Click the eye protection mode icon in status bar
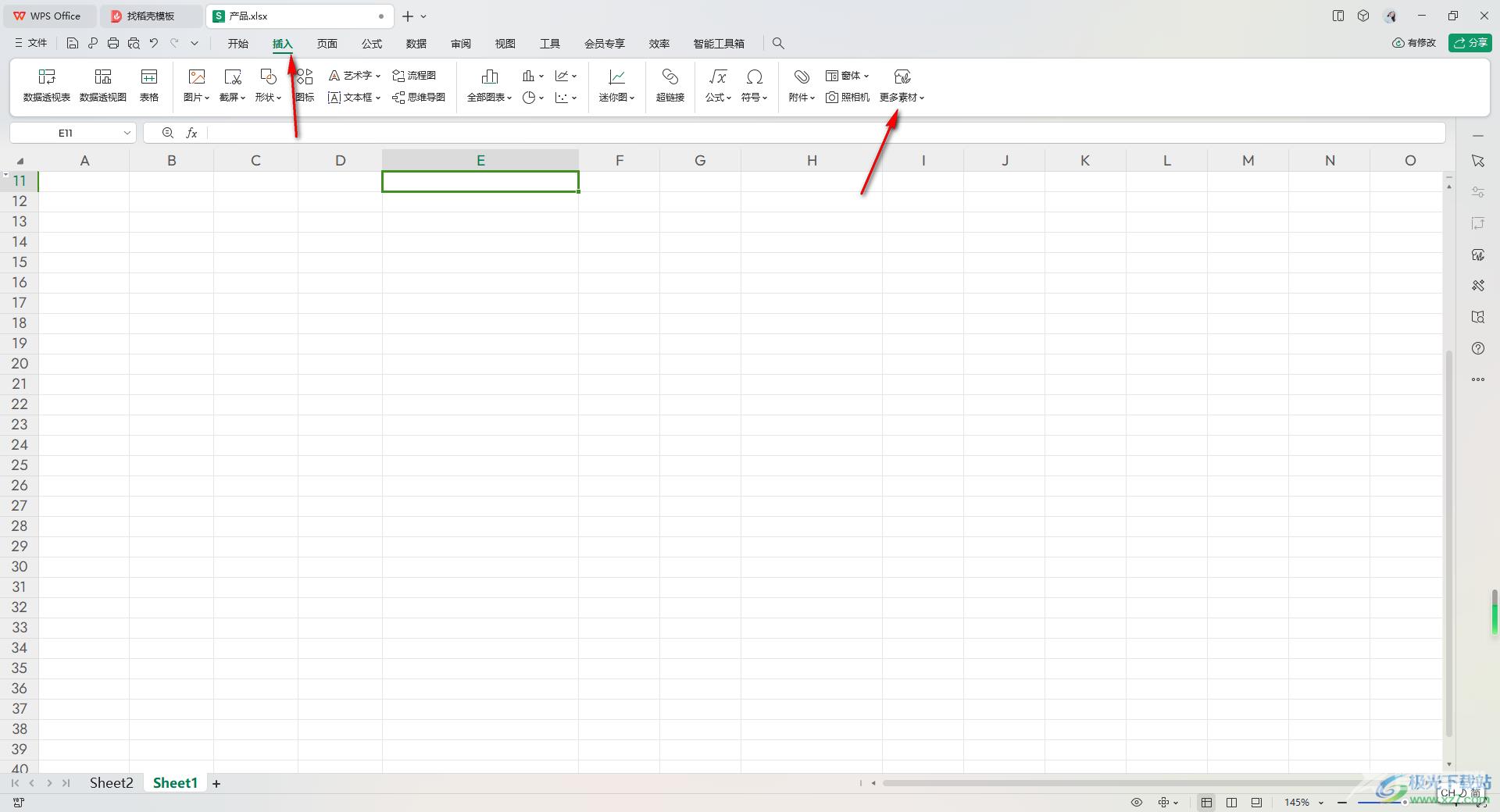The height and width of the screenshot is (812, 1500). 1137,803
